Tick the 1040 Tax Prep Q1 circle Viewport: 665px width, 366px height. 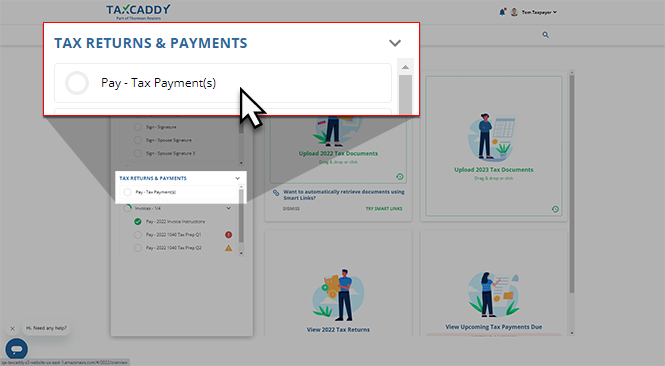point(137,235)
